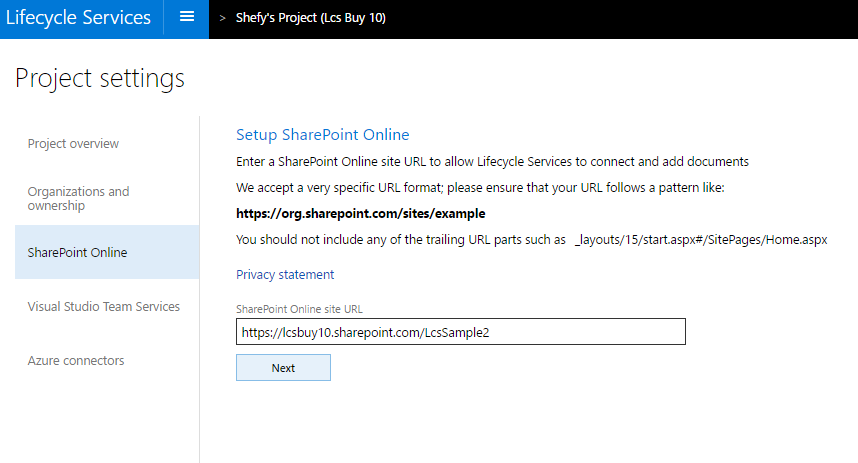Click the 'Enter a SharePoint Online site URL' line
The width and height of the screenshot is (858, 463).
pyautogui.click(x=492, y=162)
